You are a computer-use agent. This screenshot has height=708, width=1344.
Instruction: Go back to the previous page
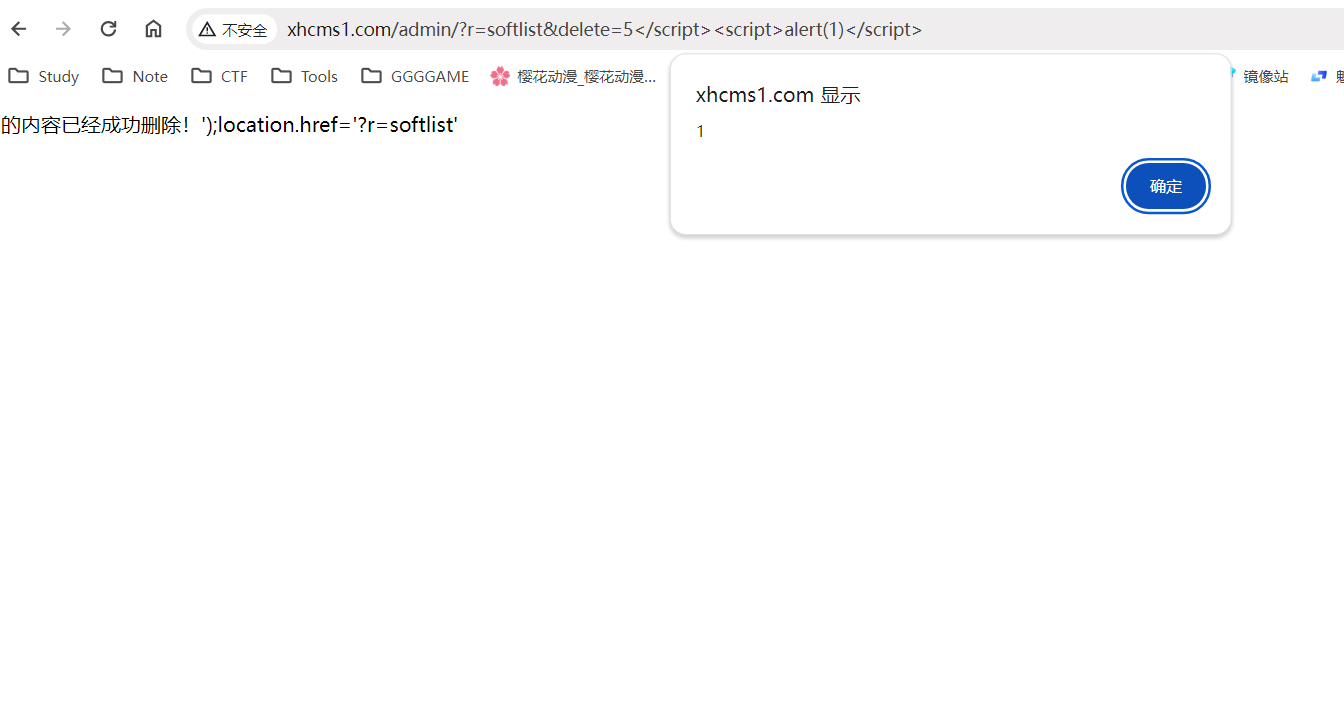coord(18,29)
